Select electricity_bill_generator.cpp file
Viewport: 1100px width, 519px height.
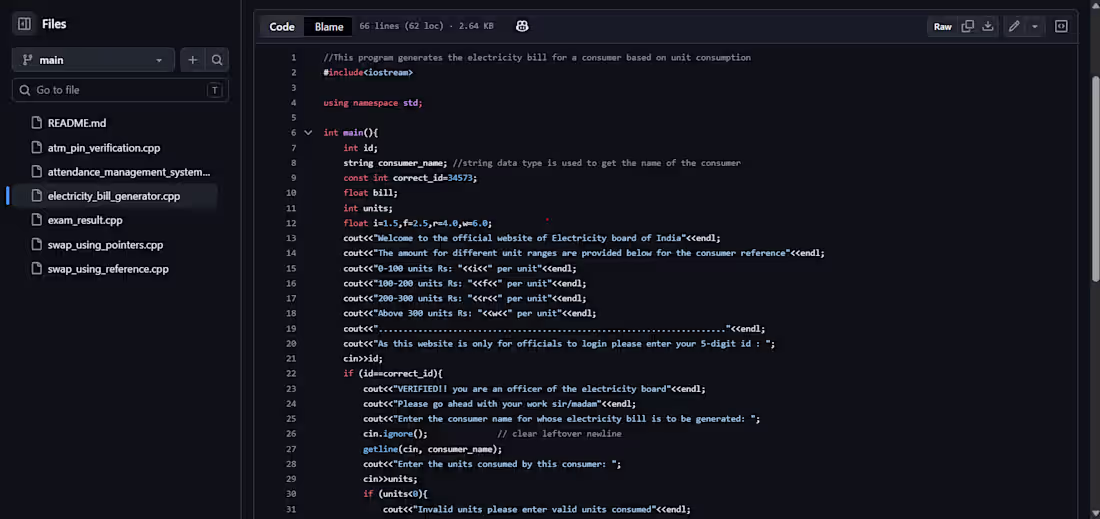tap(114, 196)
